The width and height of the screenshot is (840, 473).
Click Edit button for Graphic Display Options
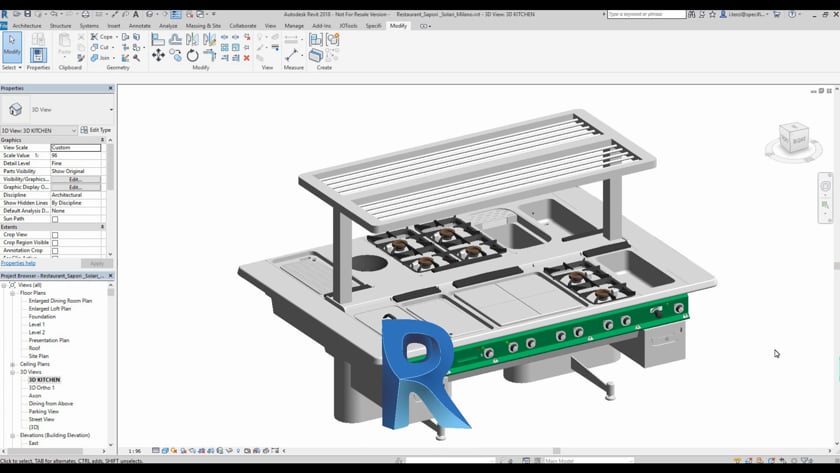(76, 187)
